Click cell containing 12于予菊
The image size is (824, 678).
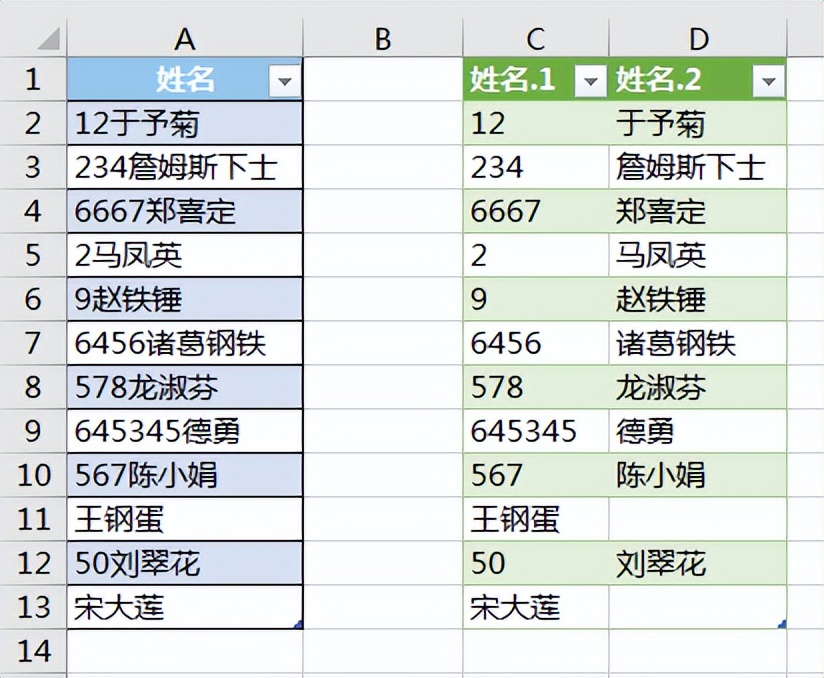[x=185, y=123]
